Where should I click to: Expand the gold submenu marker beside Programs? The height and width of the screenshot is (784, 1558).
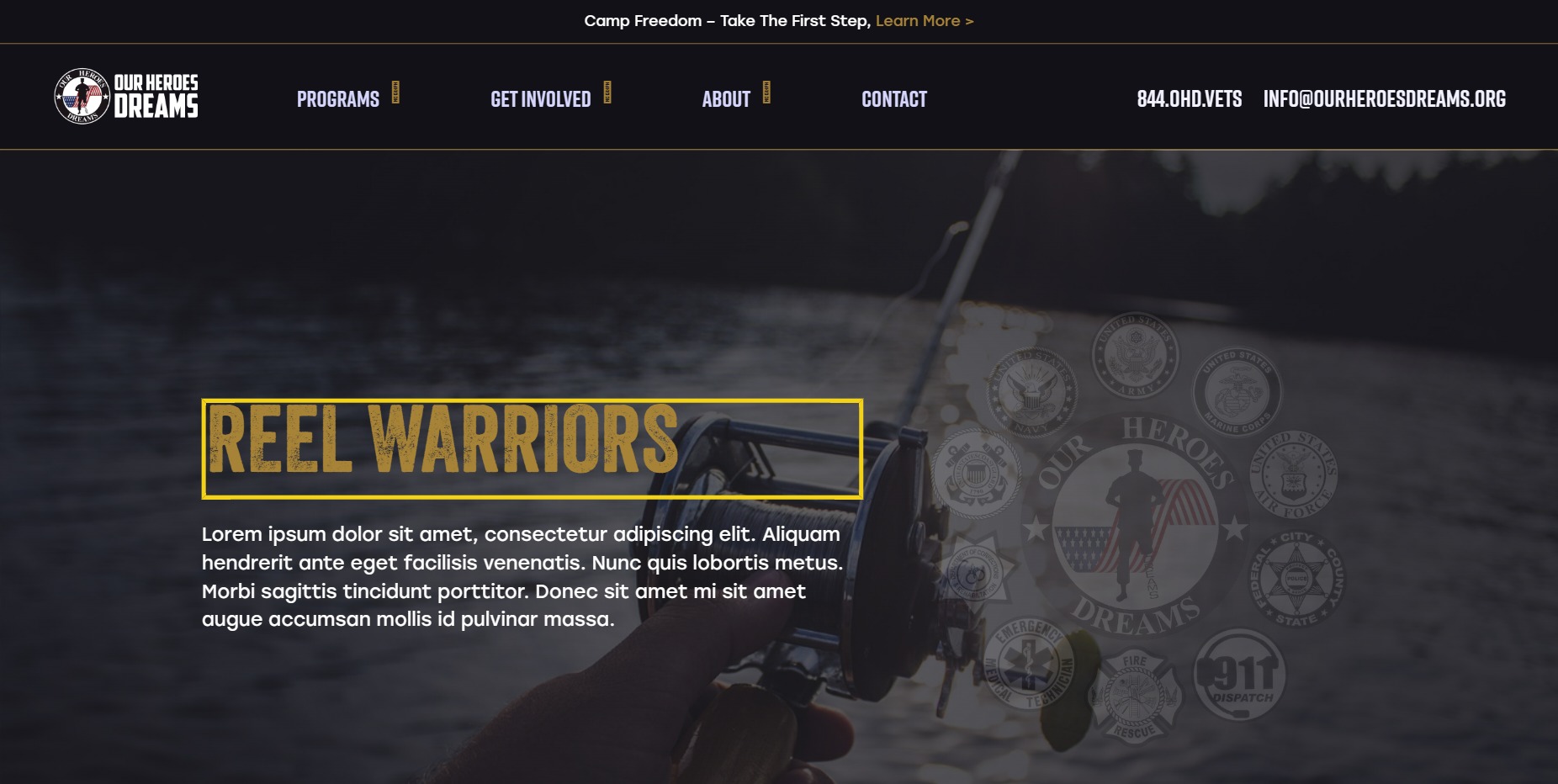click(395, 92)
